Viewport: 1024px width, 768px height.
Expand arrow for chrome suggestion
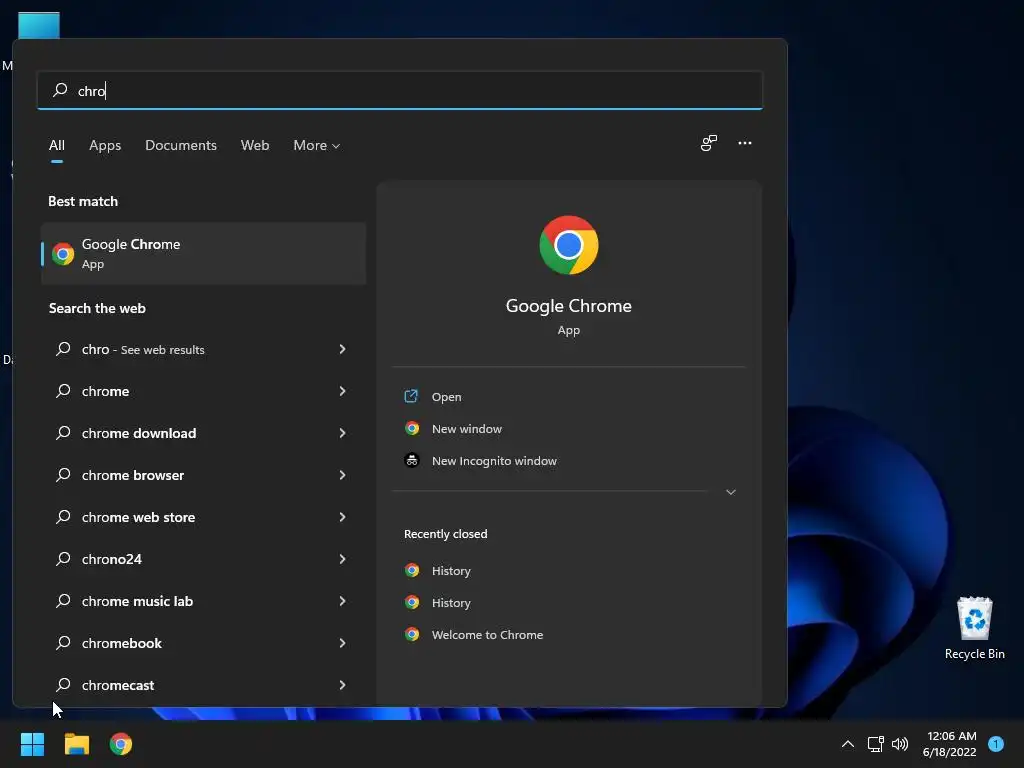[342, 391]
